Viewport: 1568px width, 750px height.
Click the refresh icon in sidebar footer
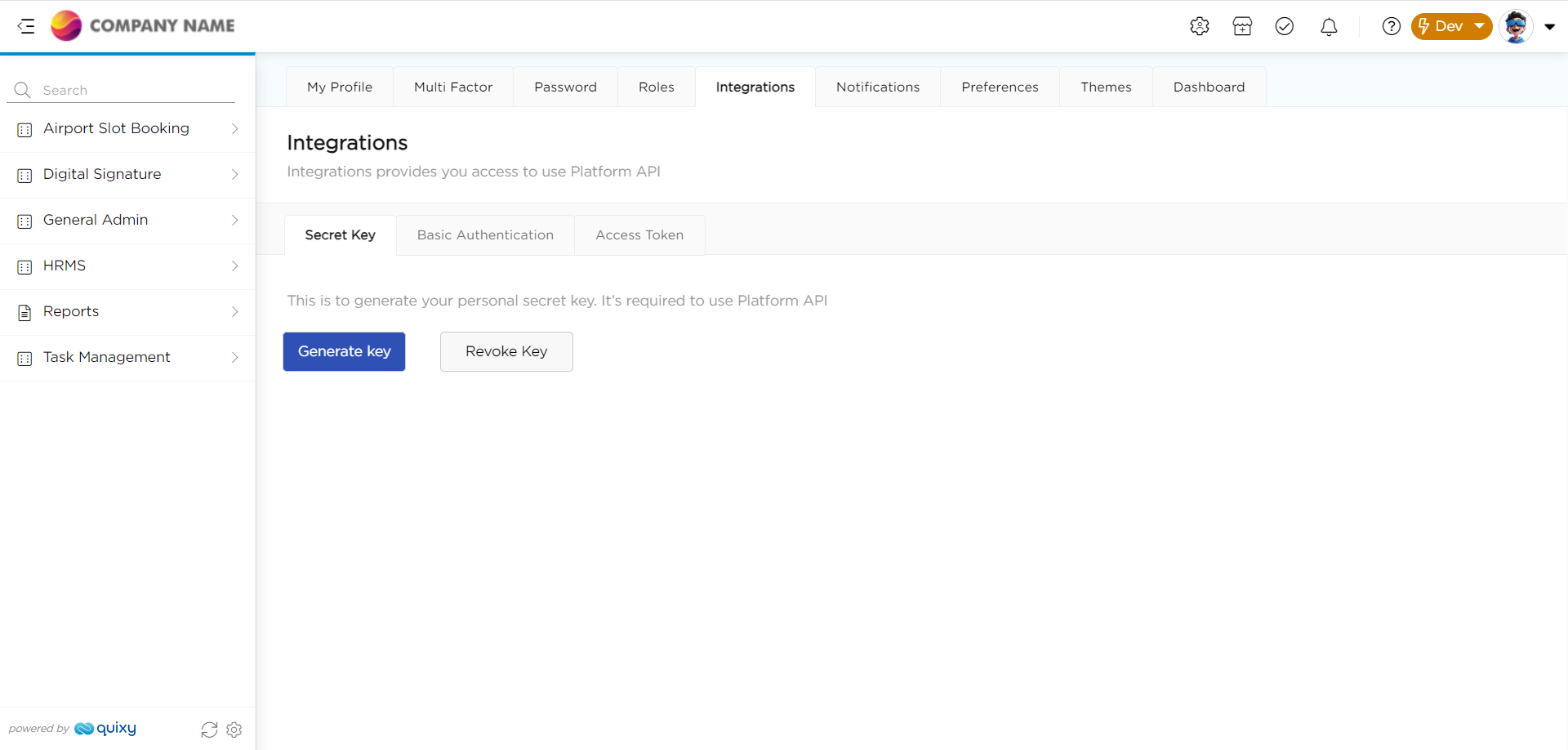click(x=210, y=730)
